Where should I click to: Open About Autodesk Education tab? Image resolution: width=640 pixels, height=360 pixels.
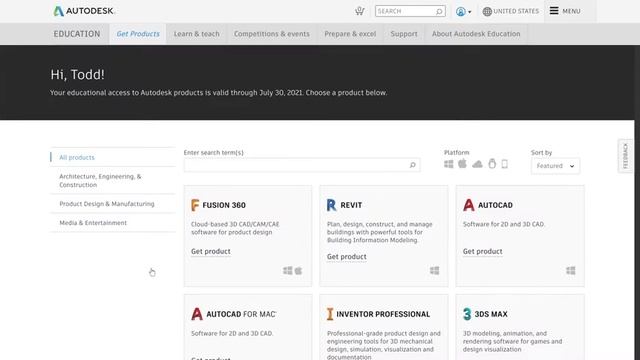pos(476,34)
